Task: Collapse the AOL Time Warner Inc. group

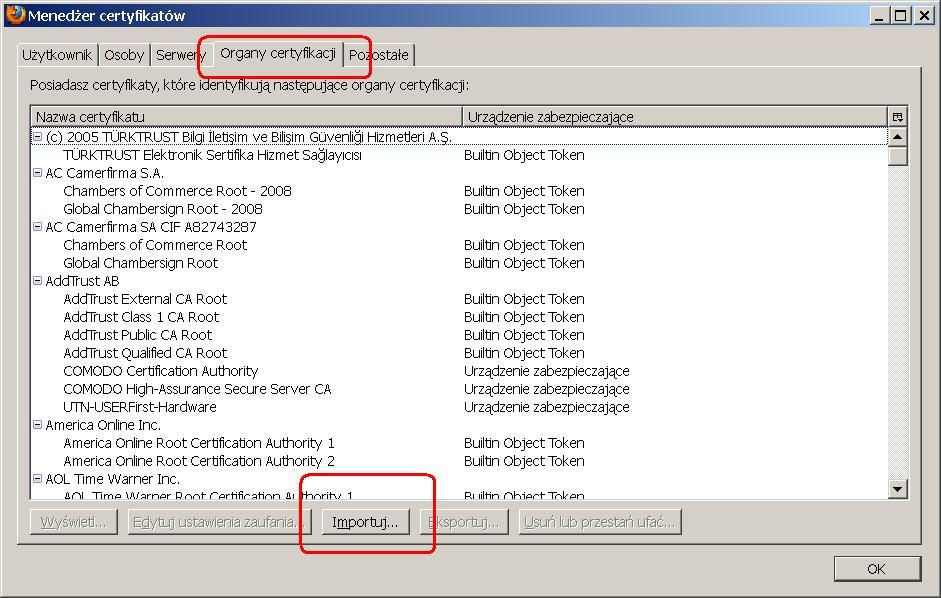Action: click(38, 479)
